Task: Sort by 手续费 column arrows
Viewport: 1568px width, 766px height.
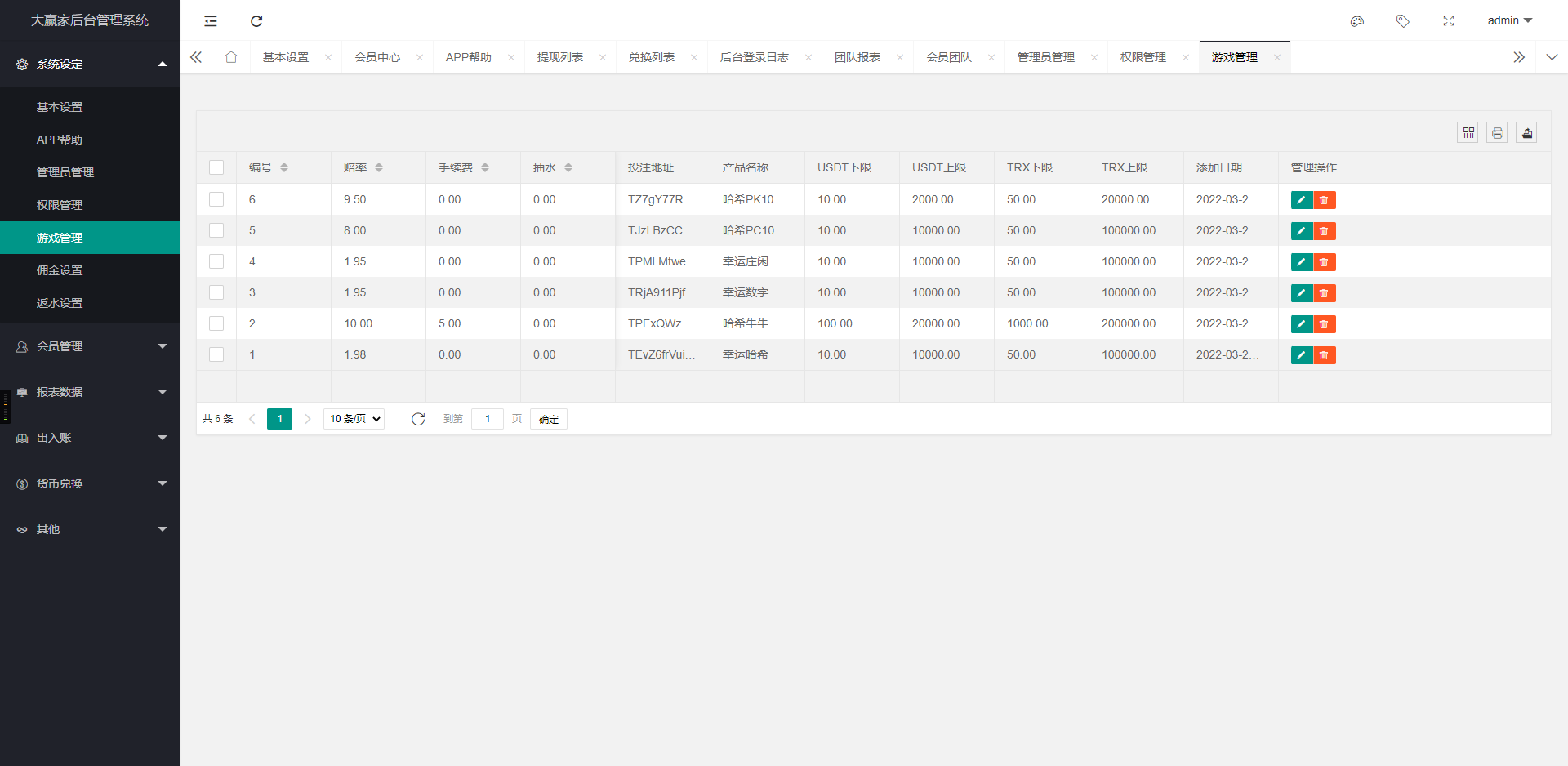Action: click(x=485, y=167)
